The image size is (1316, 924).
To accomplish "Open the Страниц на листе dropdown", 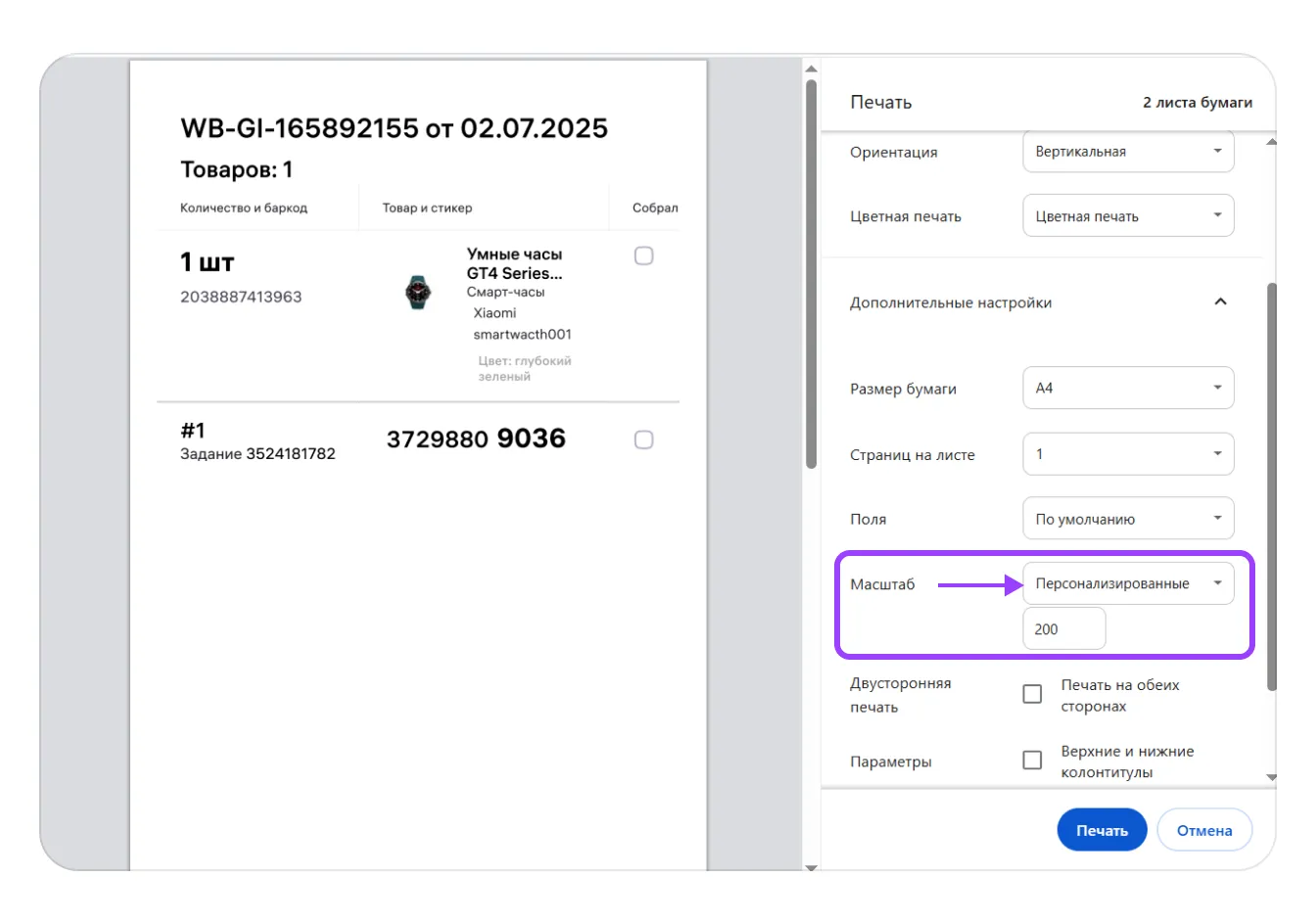I will [x=1128, y=454].
